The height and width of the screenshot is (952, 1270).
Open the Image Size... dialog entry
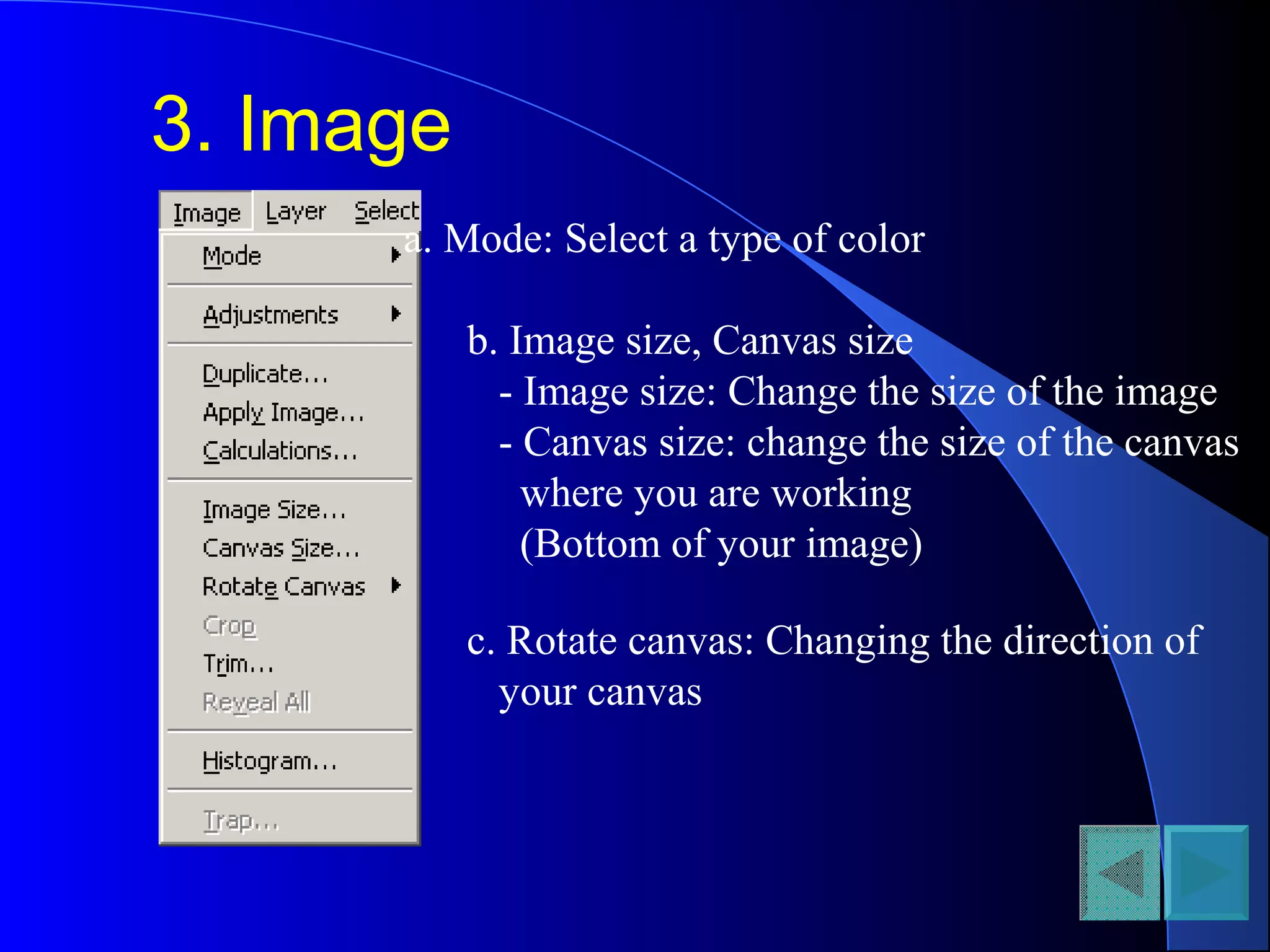point(290,510)
